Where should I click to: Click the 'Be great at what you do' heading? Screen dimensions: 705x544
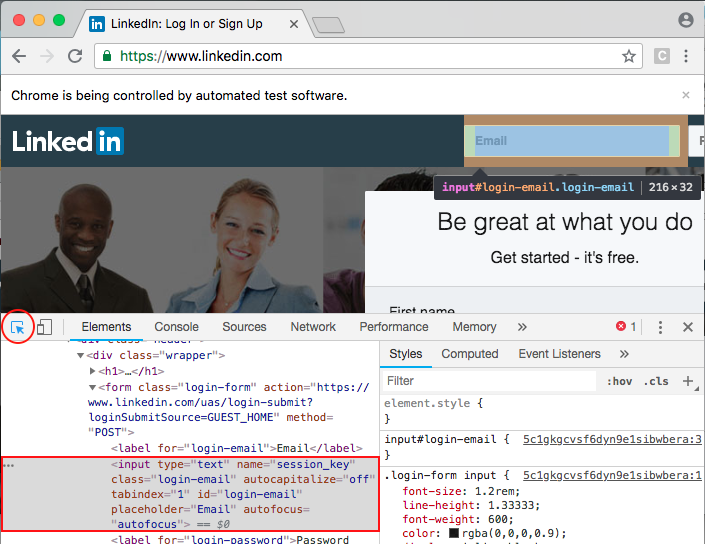565,222
